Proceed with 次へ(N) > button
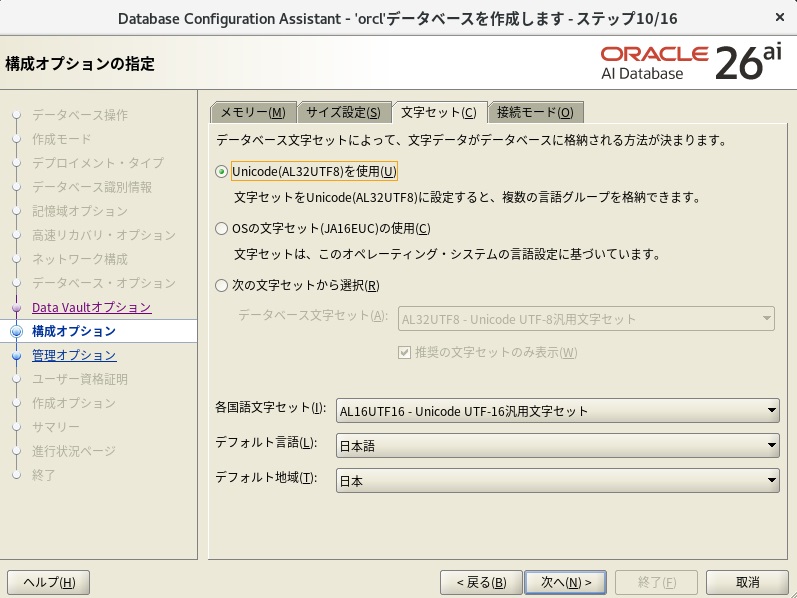This screenshot has height=598, width=797. (x=566, y=582)
